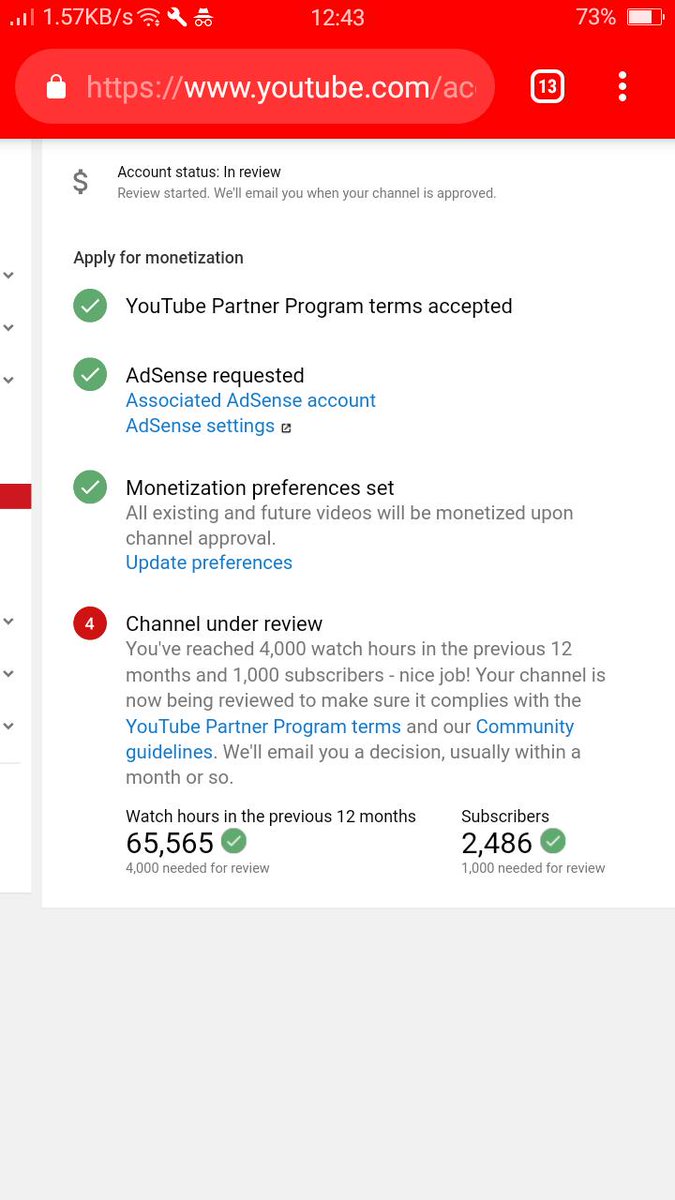
Task: Click the Update preferences link
Action: point(209,562)
